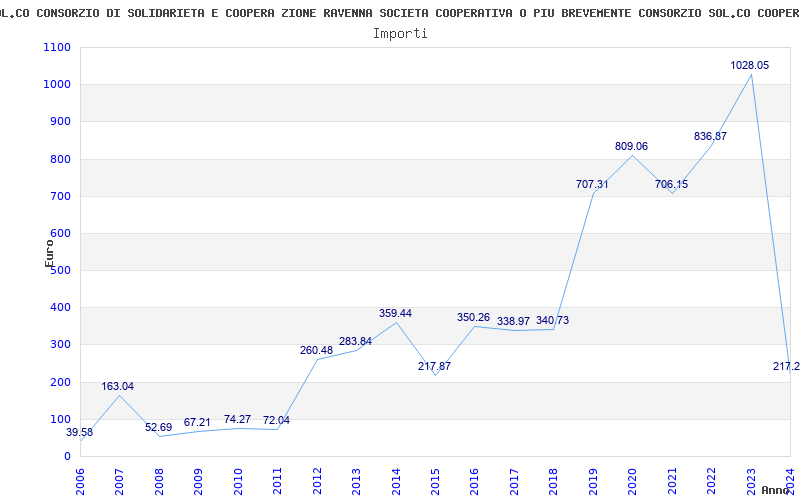Viewport: 800px width, 500px height.
Task: Click the 52.69 data label
Action: click(x=158, y=428)
